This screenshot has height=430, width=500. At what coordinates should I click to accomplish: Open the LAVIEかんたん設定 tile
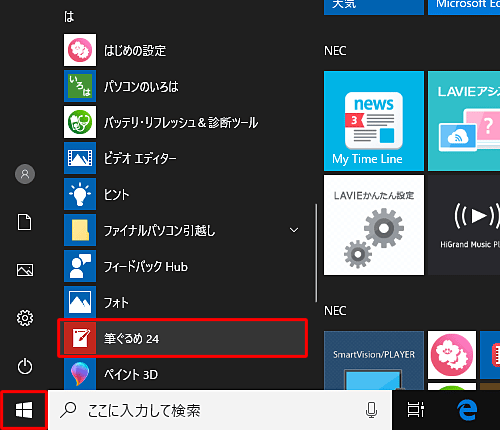coord(374,225)
